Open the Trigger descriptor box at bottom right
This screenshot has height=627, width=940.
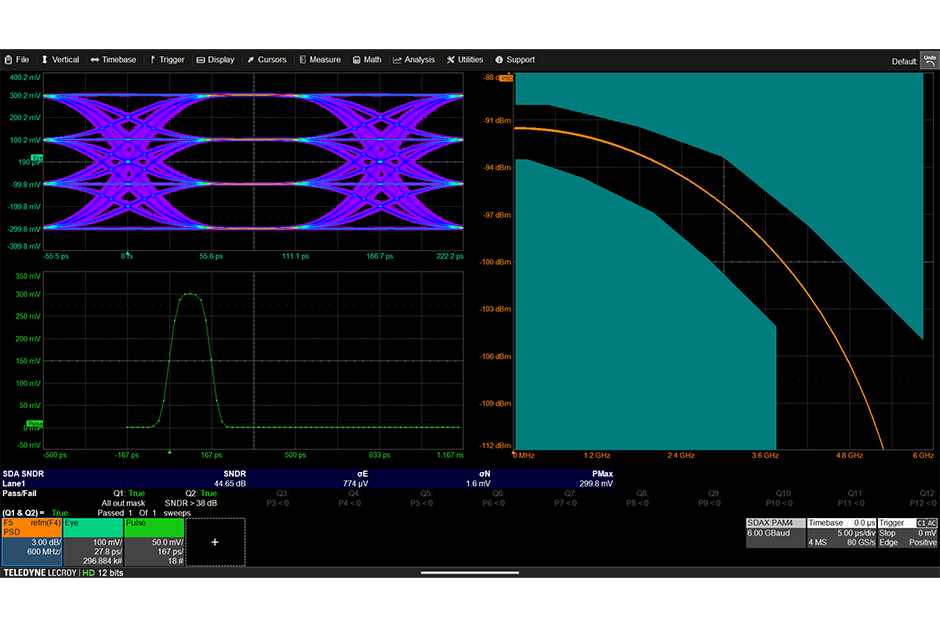pos(907,533)
